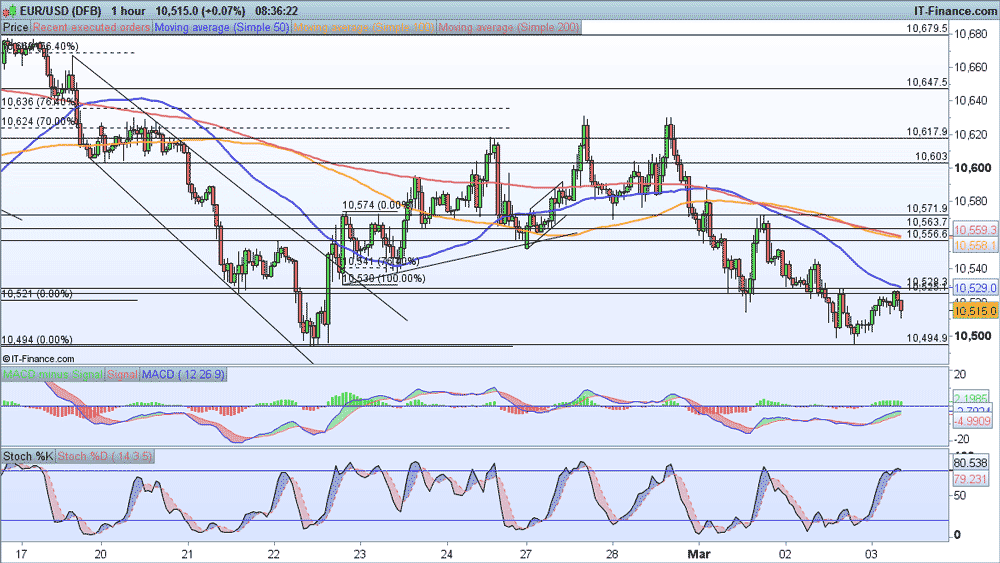Click date 27 on time axis
Image resolution: width=1000 pixels, height=563 pixels.
pyautogui.click(x=526, y=553)
